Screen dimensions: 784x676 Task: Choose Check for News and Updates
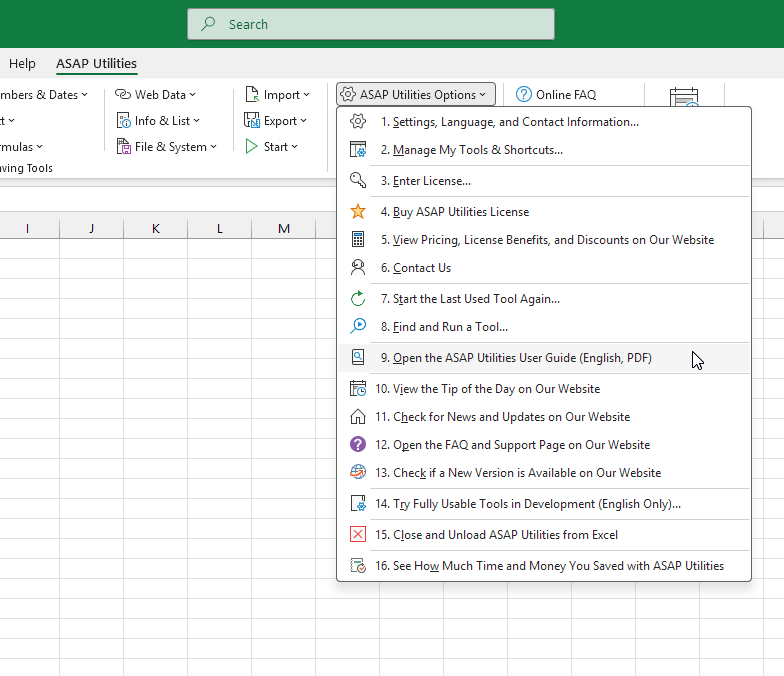(x=544, y=416)
